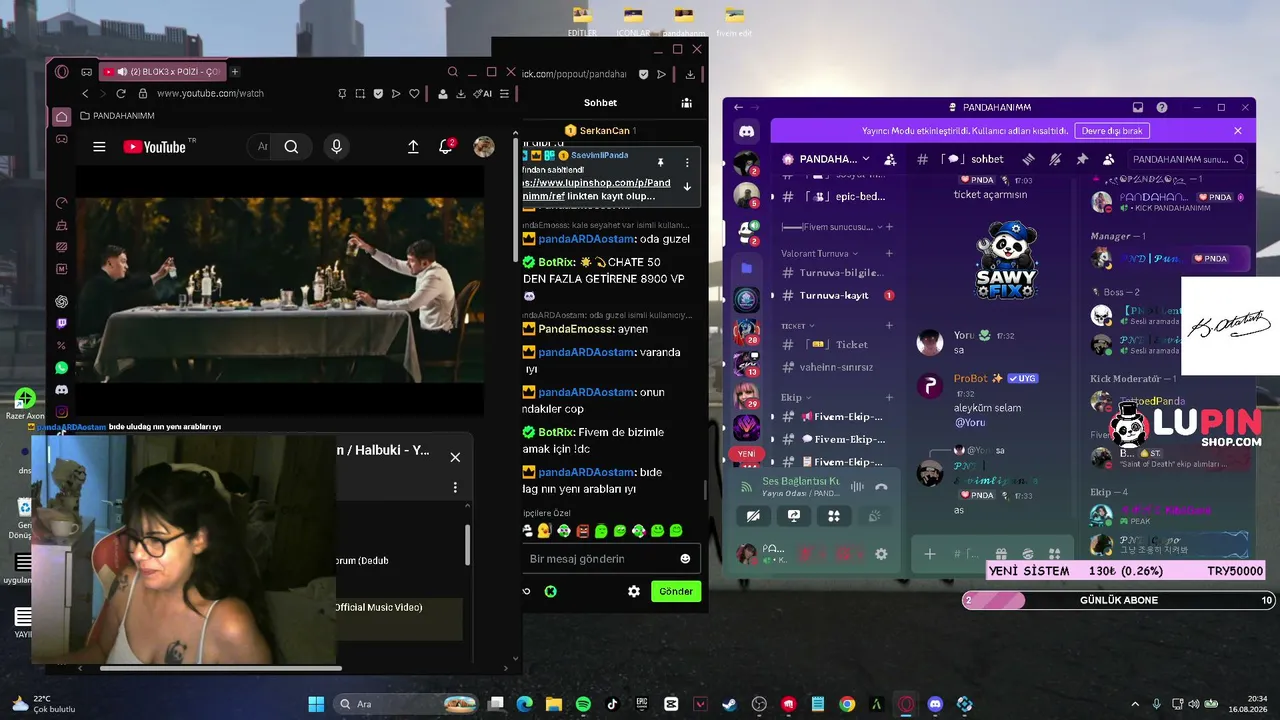1280x720 pixels.
Task: Toggle Discord soundboard button in voice panel
Action: (x=873, y=516)
